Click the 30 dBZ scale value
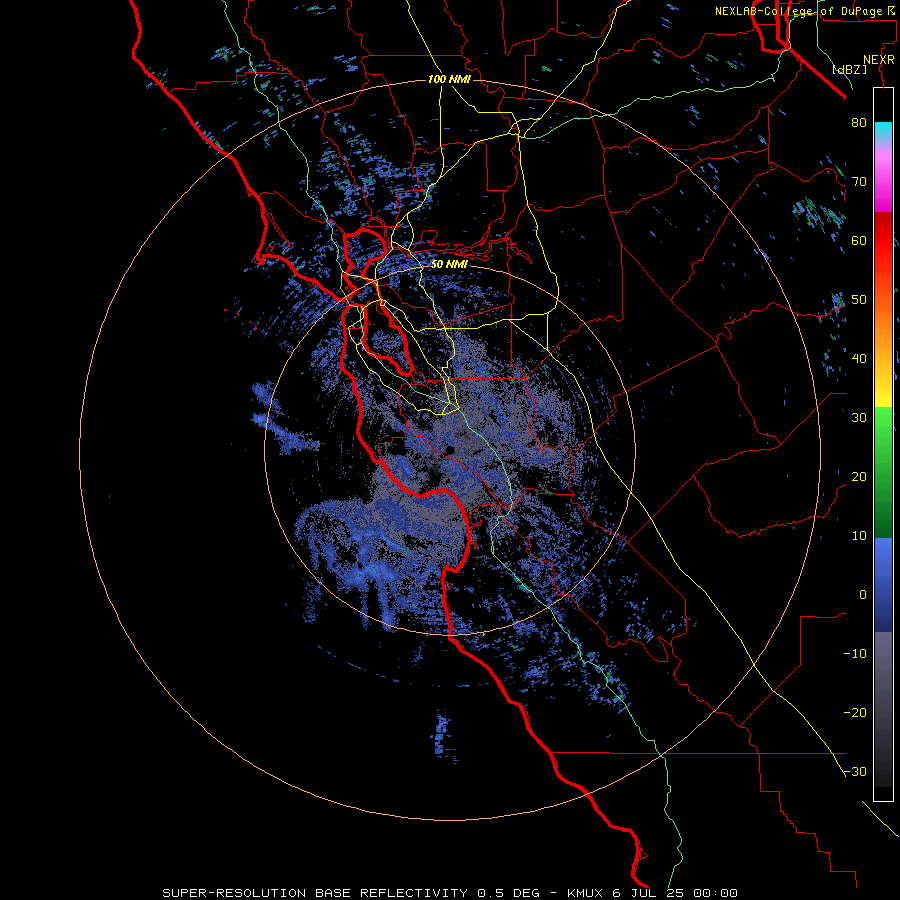This screenshot has height=900, width=900. click(x=859, y=417)
